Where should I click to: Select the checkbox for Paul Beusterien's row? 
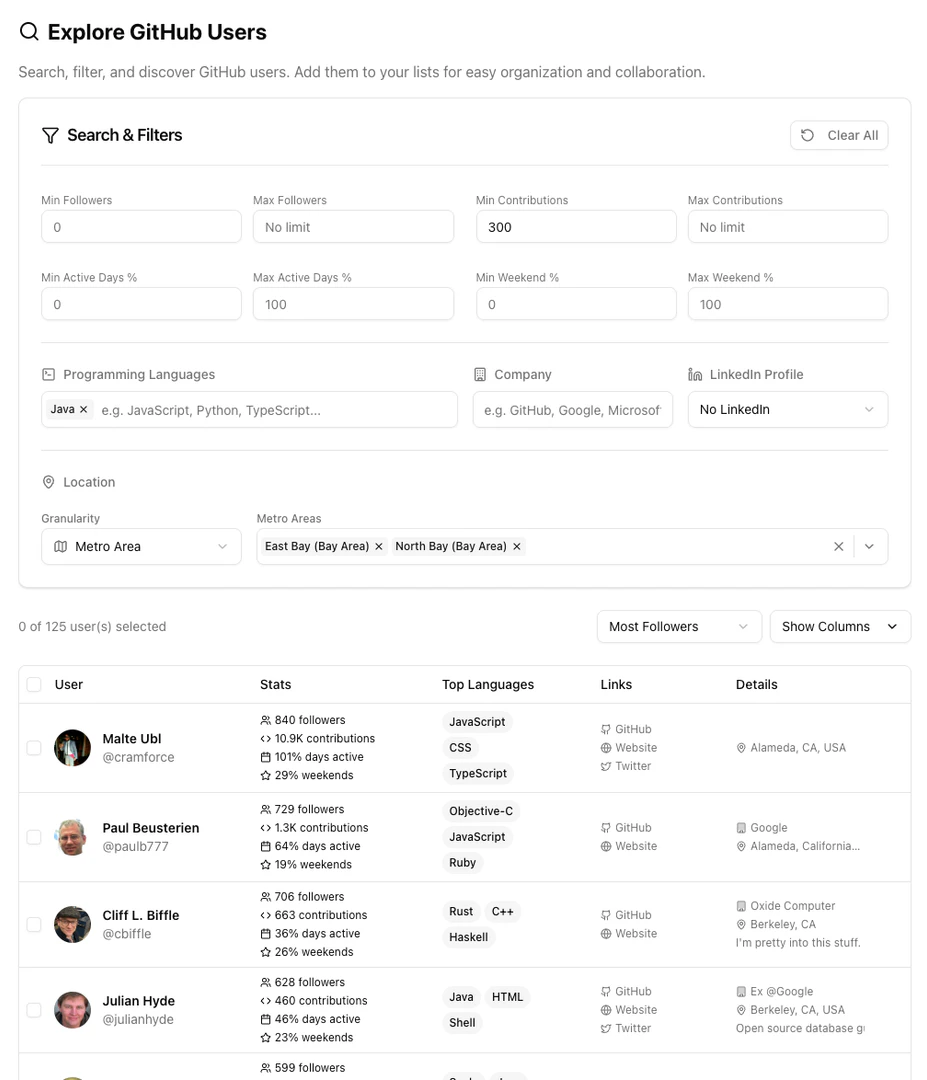(x=33, y=836)
